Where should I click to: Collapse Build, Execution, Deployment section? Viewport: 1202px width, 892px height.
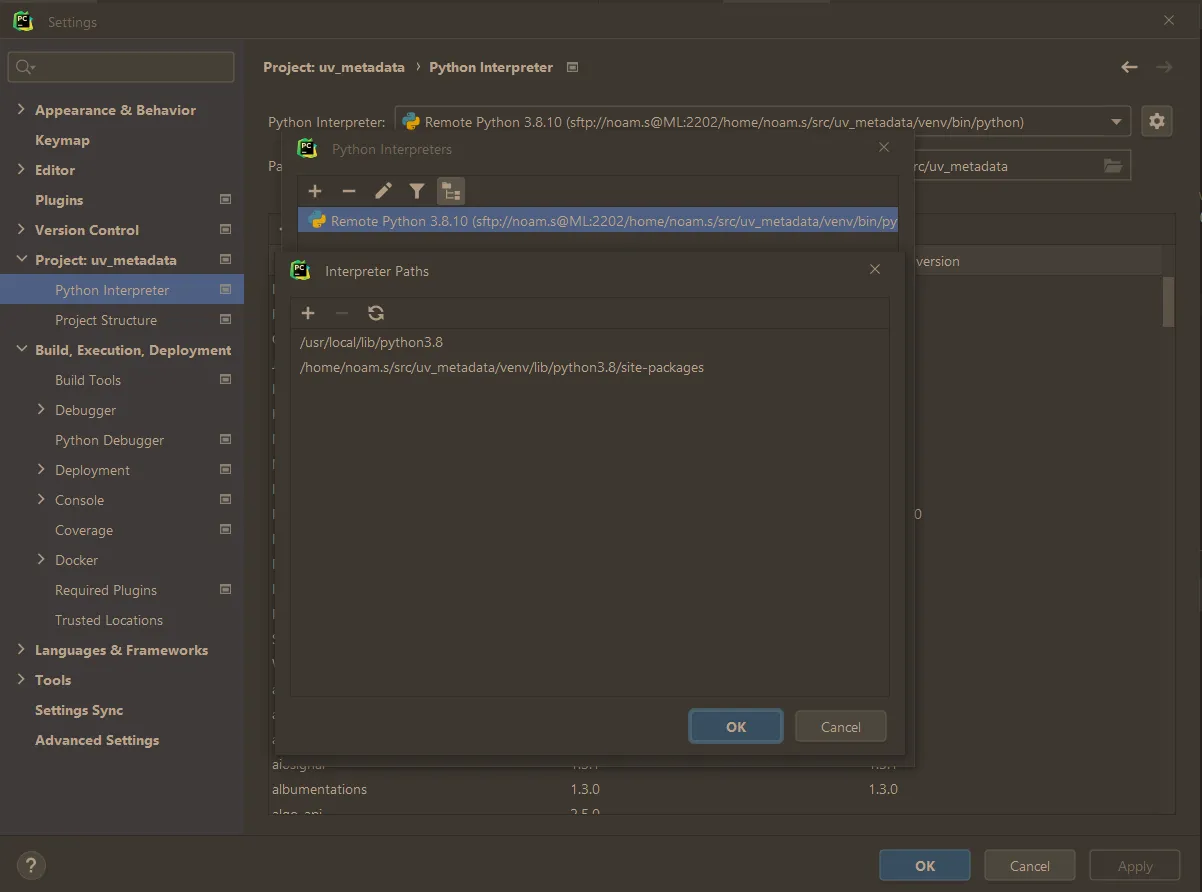tap(21, 350)
